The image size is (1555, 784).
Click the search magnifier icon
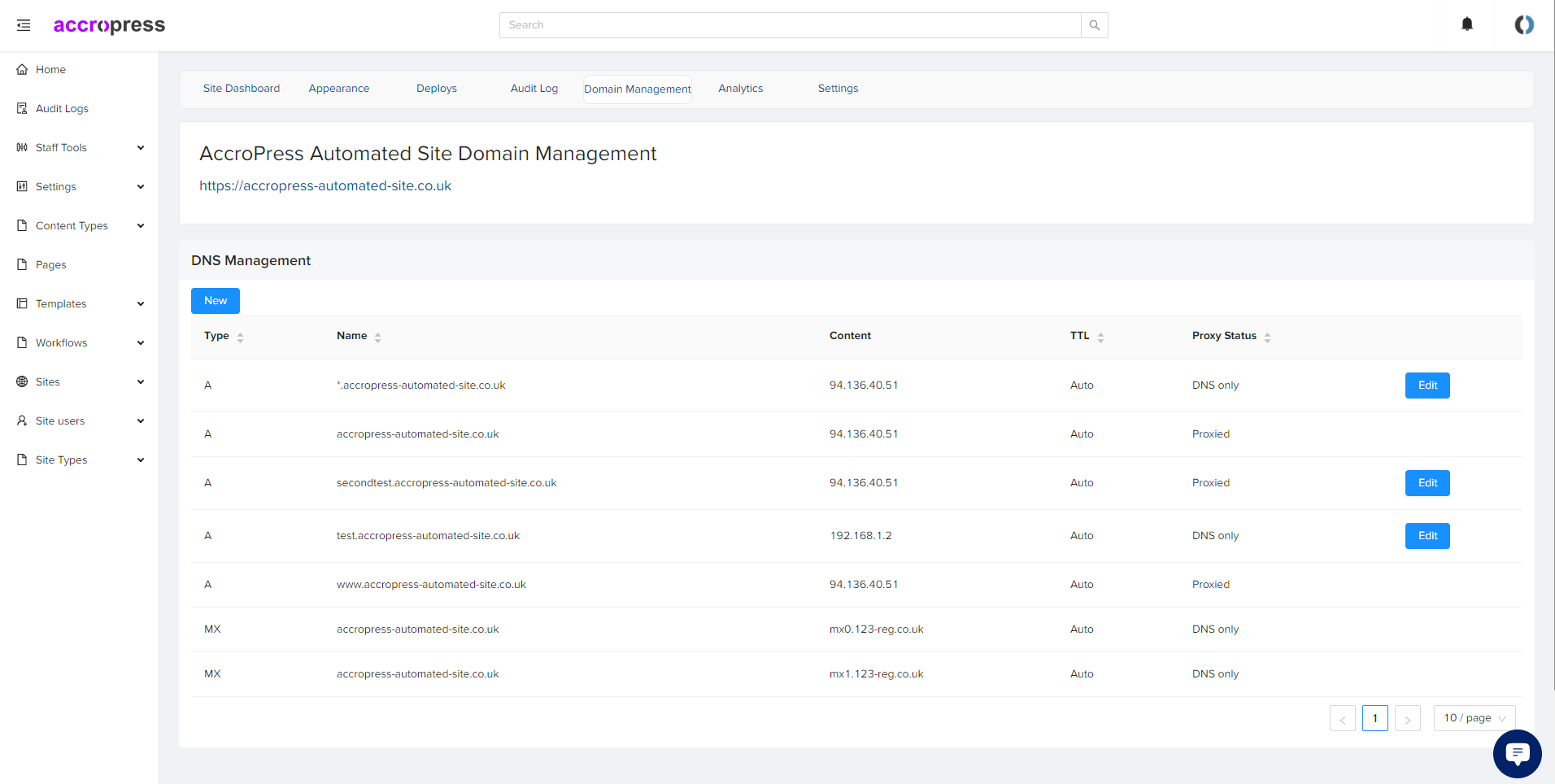click(1095, 25)
